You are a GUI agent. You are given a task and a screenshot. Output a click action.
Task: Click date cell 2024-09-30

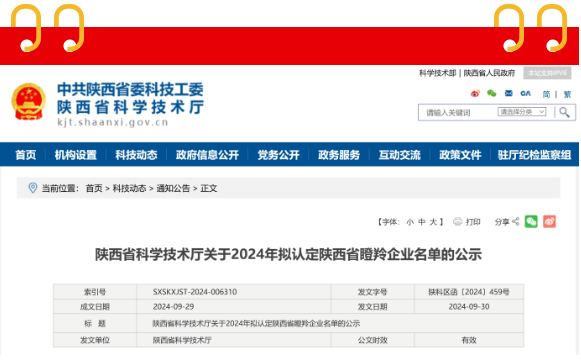[x=469, y=307]
